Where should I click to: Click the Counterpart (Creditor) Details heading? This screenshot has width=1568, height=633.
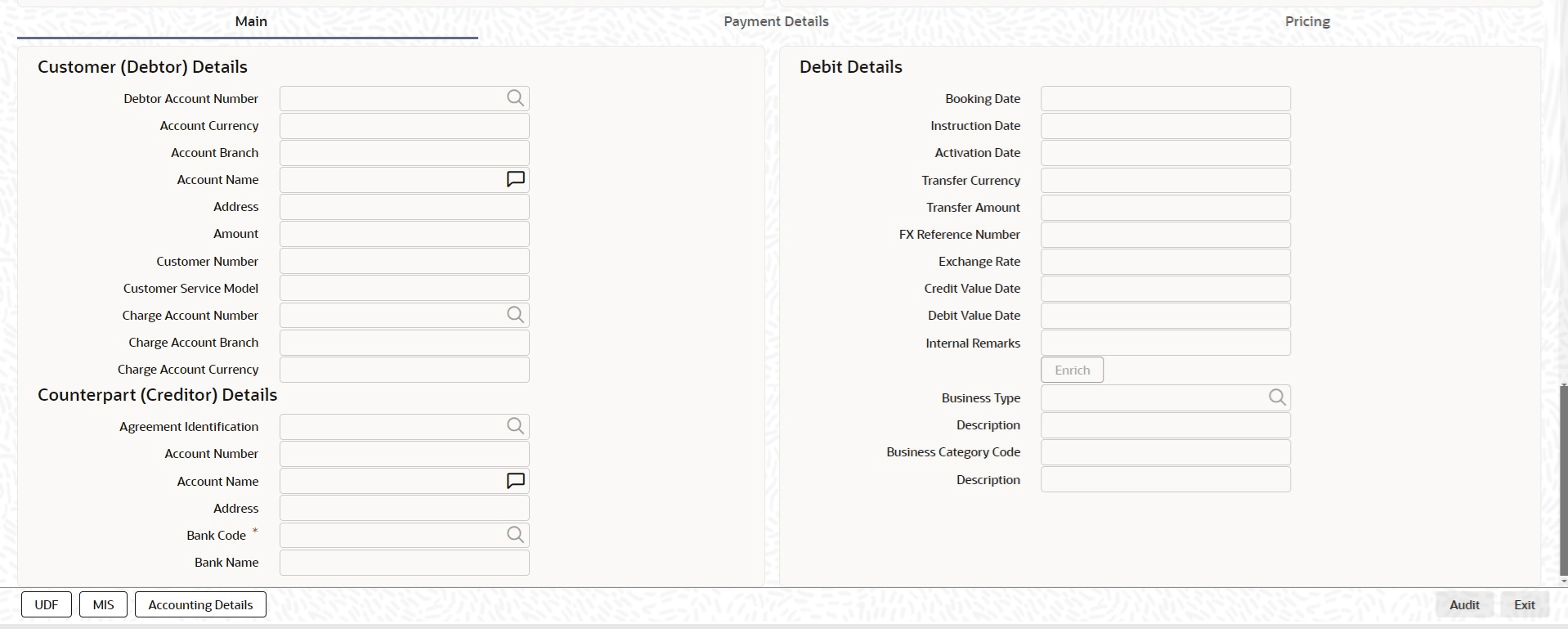158,395
